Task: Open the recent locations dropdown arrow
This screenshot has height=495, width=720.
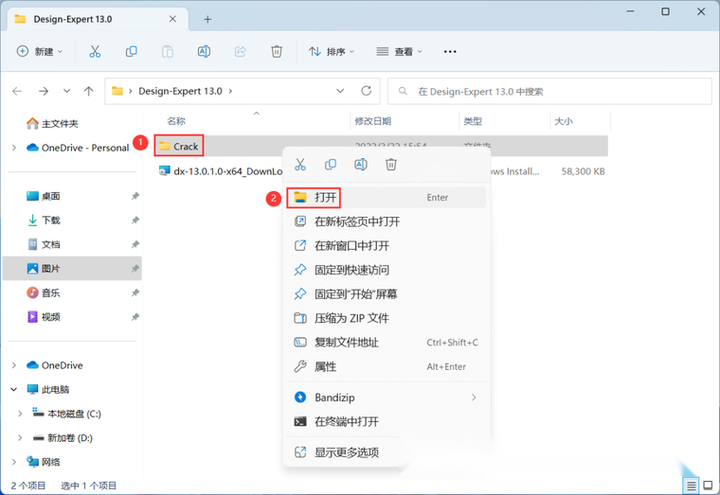Action: pyautogui.click(x=67, y=91)
